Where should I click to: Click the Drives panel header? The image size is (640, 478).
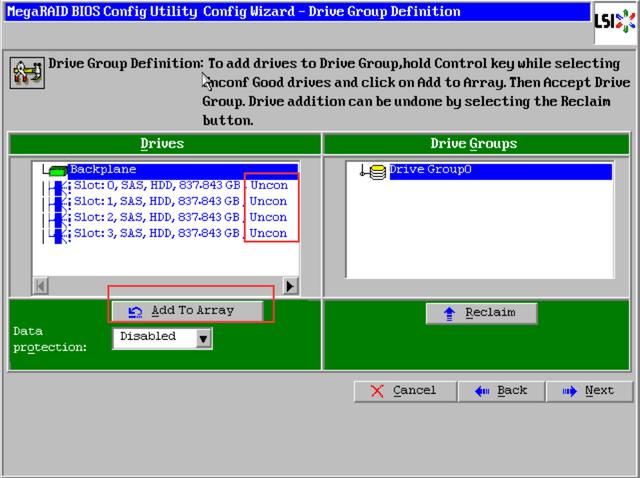click(x=164, y=144)
